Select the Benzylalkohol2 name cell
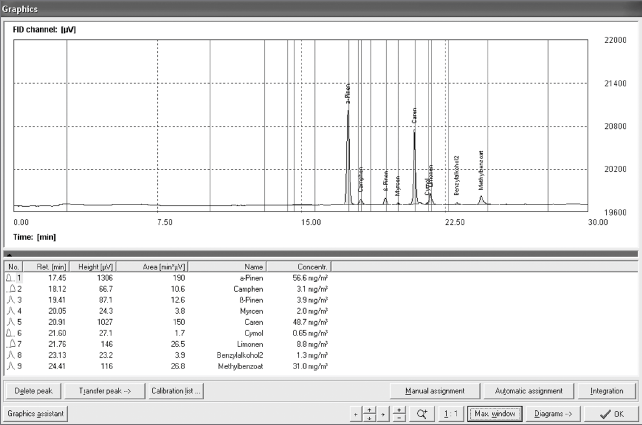This screenshot has height=425, width=642. tap(240, 355)
